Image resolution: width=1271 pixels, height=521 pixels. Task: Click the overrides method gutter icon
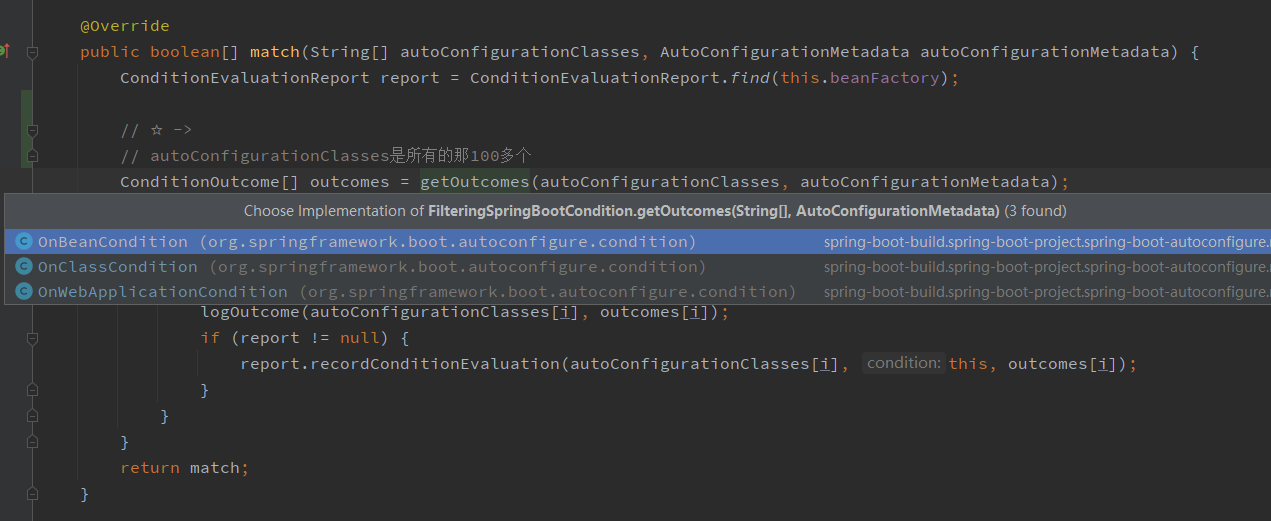coord(4,50)
